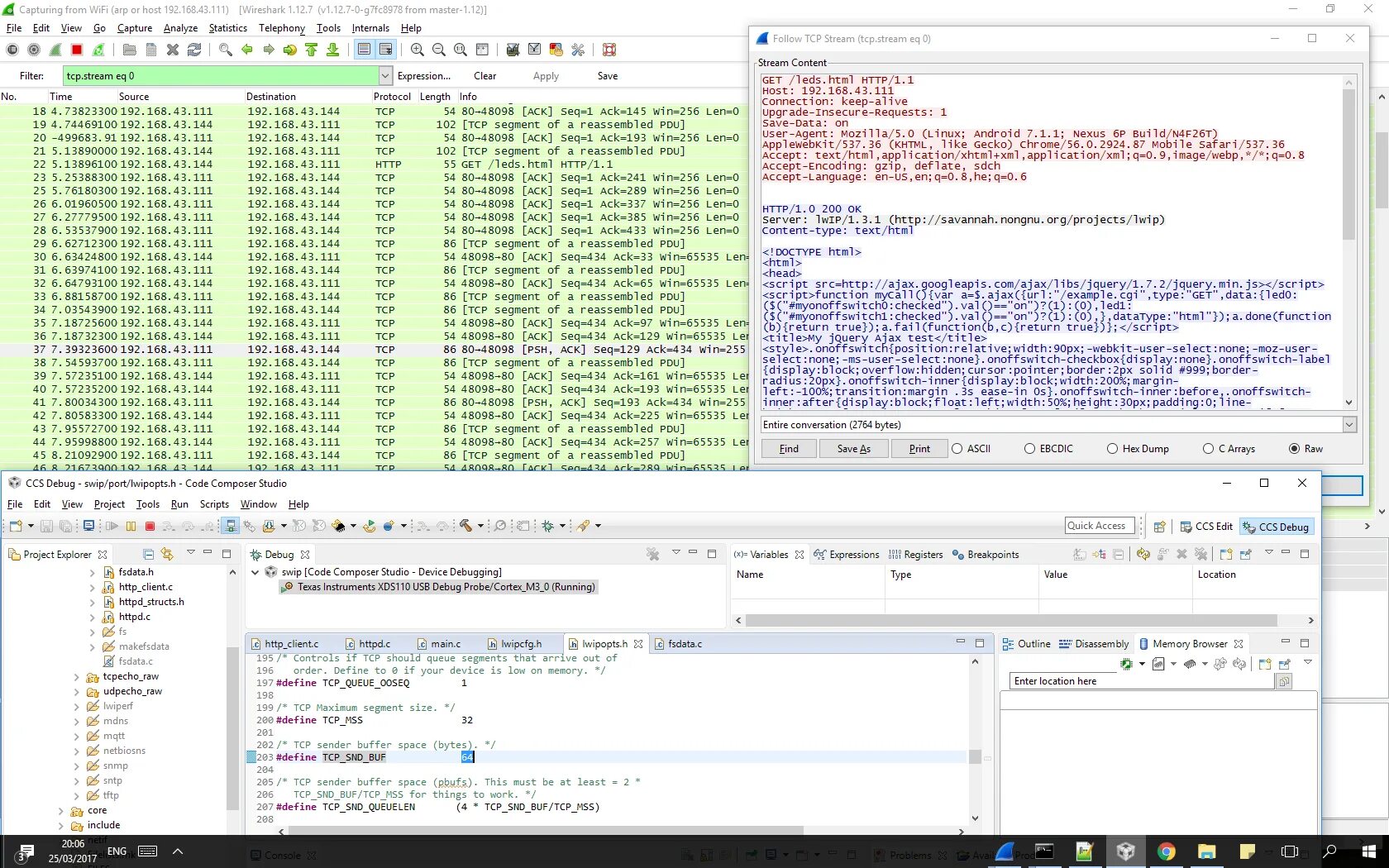Click Stream Content vertical scrollbar

1348,165
